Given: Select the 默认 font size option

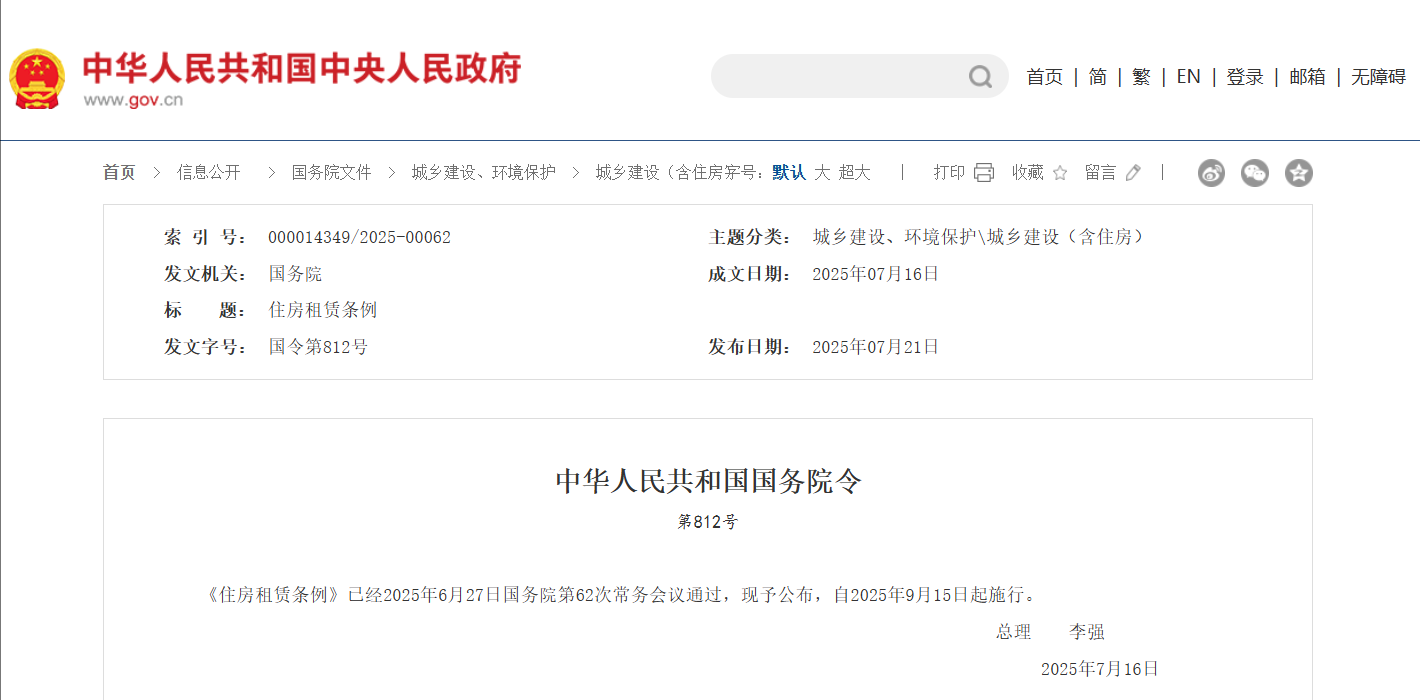Looking at the screenshot, I should 788,171.
